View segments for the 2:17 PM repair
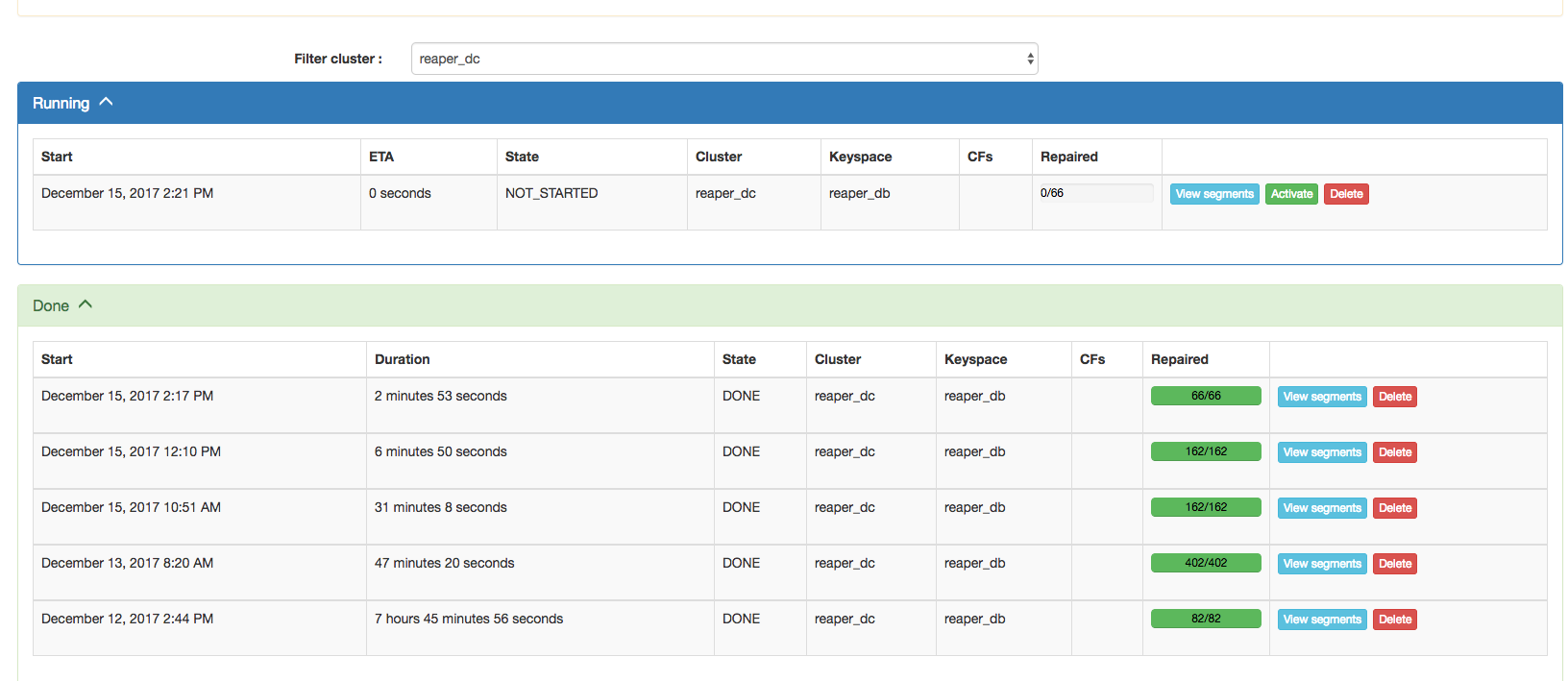Screen dimensions: 1568x681 [x=1322, y=397]
